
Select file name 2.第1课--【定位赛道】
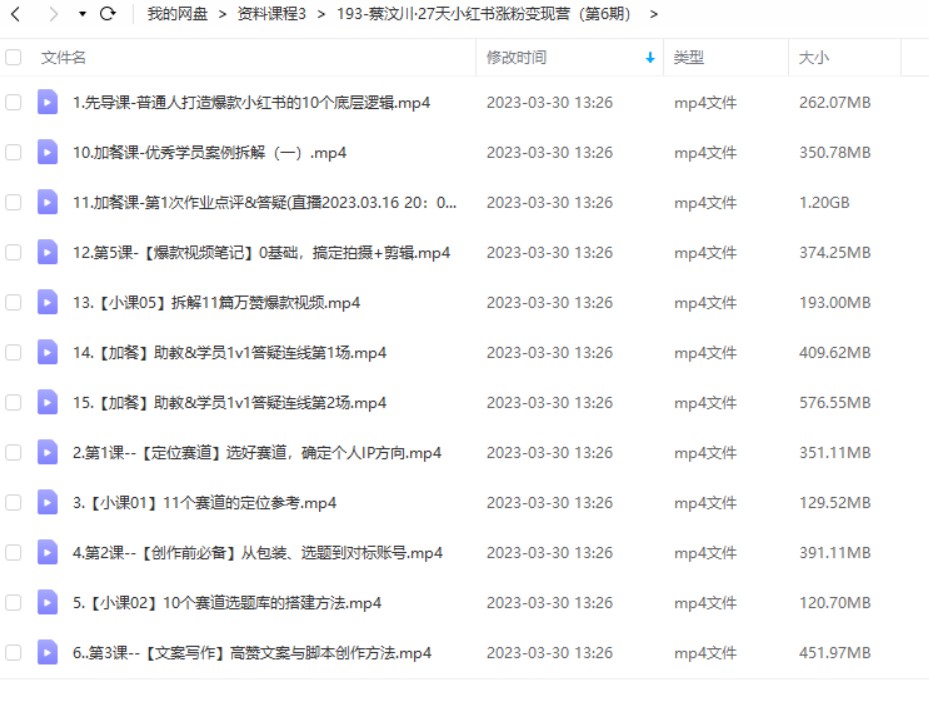click(x=257, y=453)
